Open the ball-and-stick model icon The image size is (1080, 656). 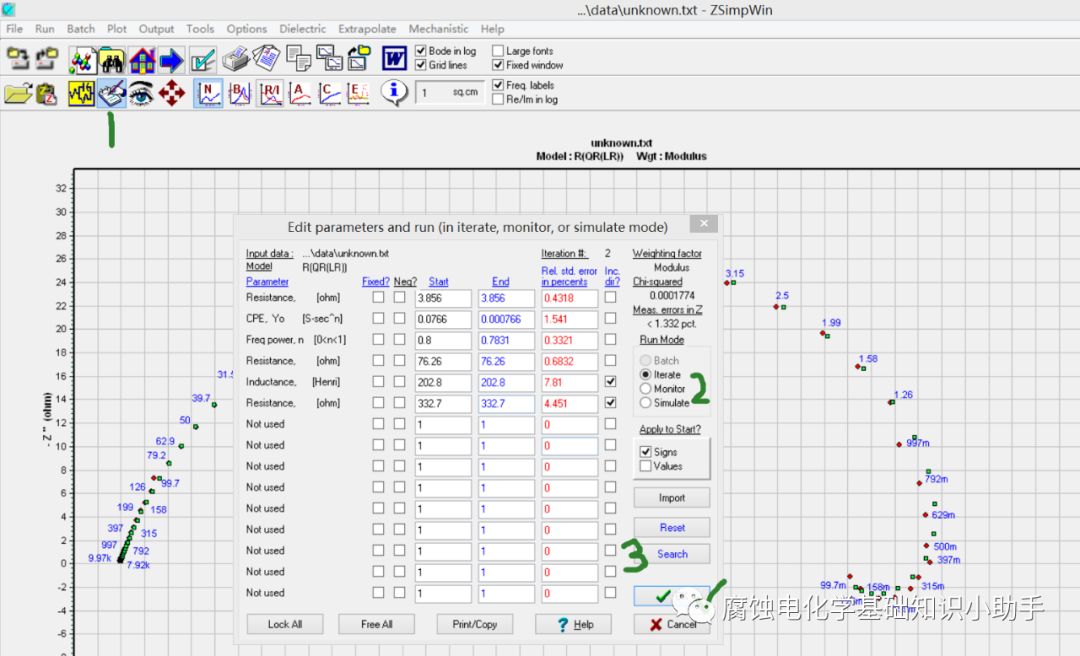pyautogui.click(x=82, y=61)
